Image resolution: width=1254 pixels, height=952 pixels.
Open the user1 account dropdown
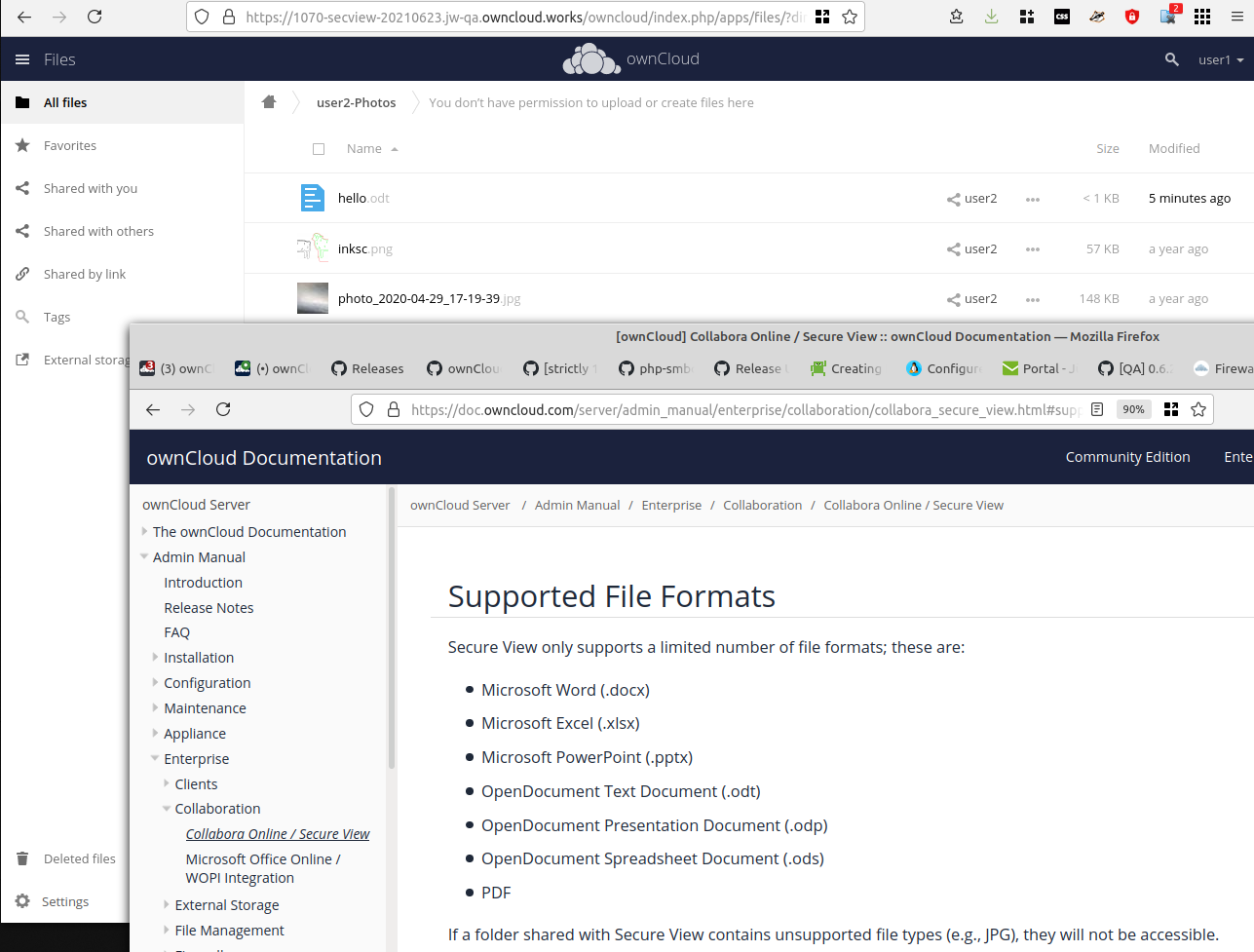tap(1220, 59)
